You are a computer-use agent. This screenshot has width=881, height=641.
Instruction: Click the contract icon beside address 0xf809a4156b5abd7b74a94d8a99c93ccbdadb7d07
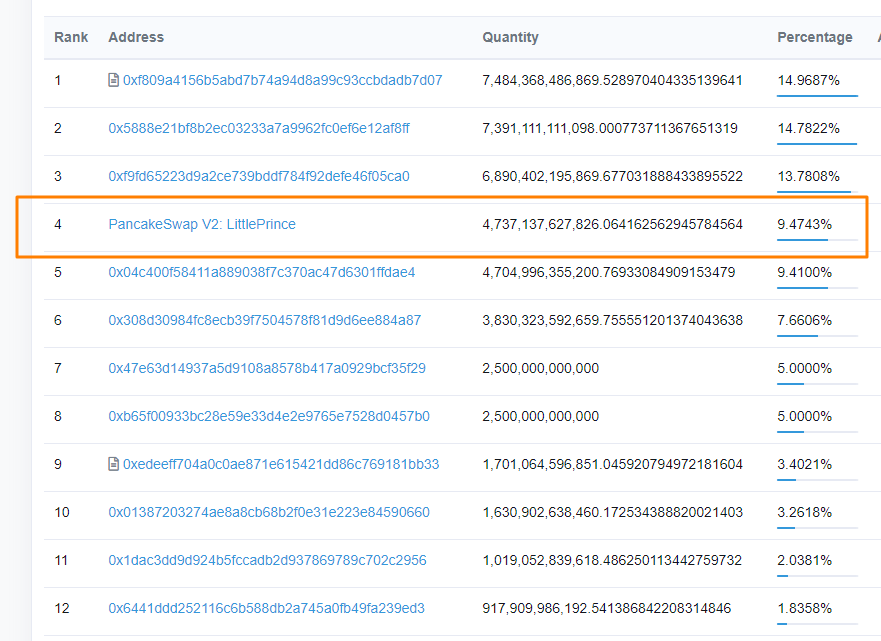click(x=113, y=80)
